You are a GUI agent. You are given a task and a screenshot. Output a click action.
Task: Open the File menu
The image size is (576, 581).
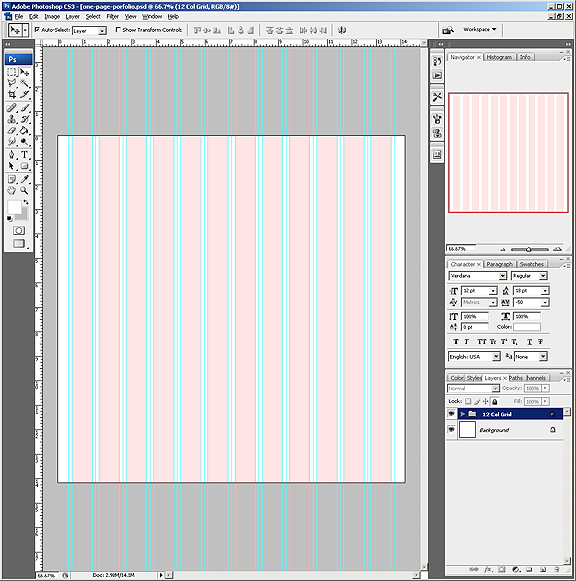[19, 17]
